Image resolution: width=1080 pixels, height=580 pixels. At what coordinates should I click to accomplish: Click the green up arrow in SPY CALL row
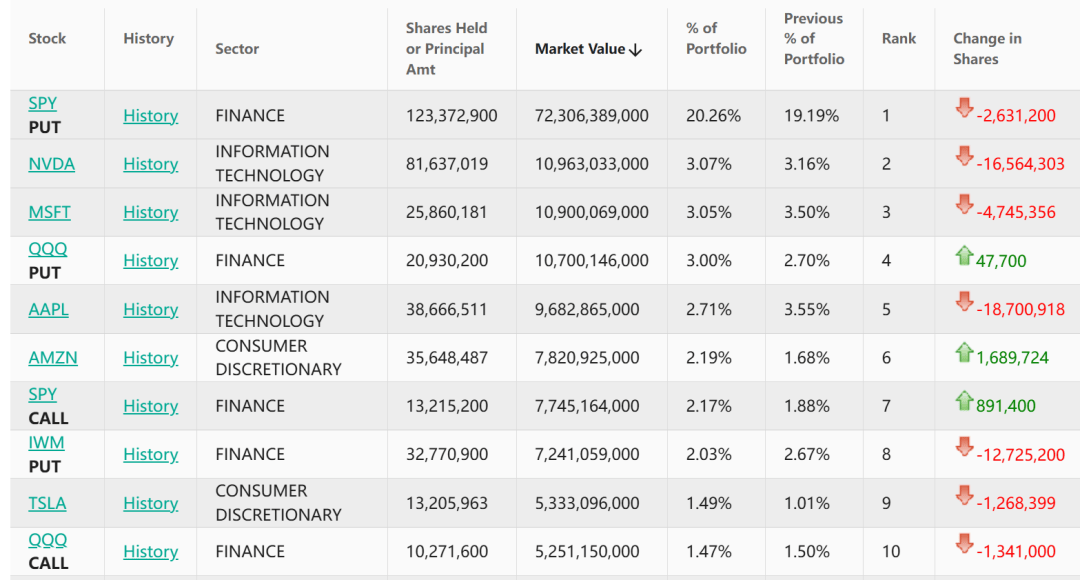[x=964, y=400]
